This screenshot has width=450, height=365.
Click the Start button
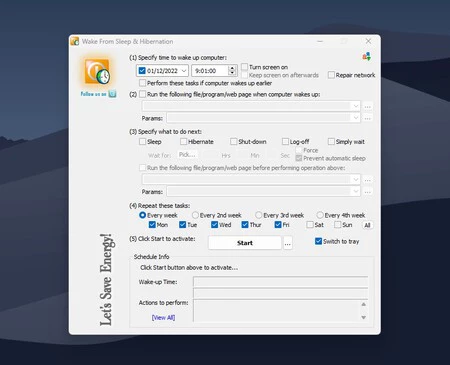tap(245, 243)
